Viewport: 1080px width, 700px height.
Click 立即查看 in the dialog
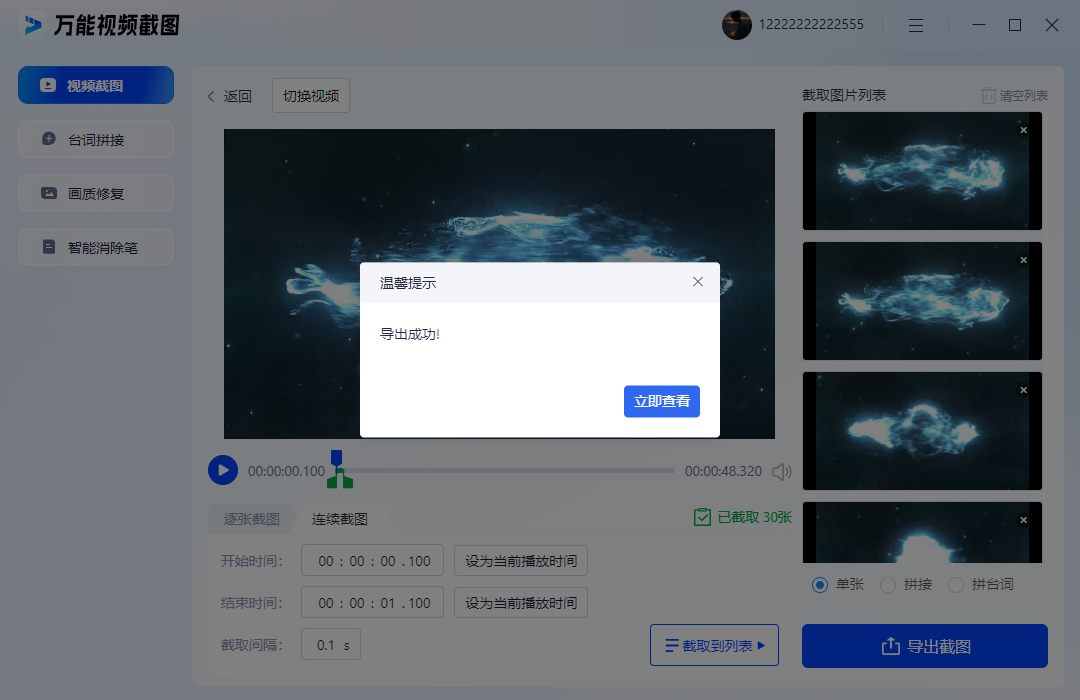coord(662,401)
